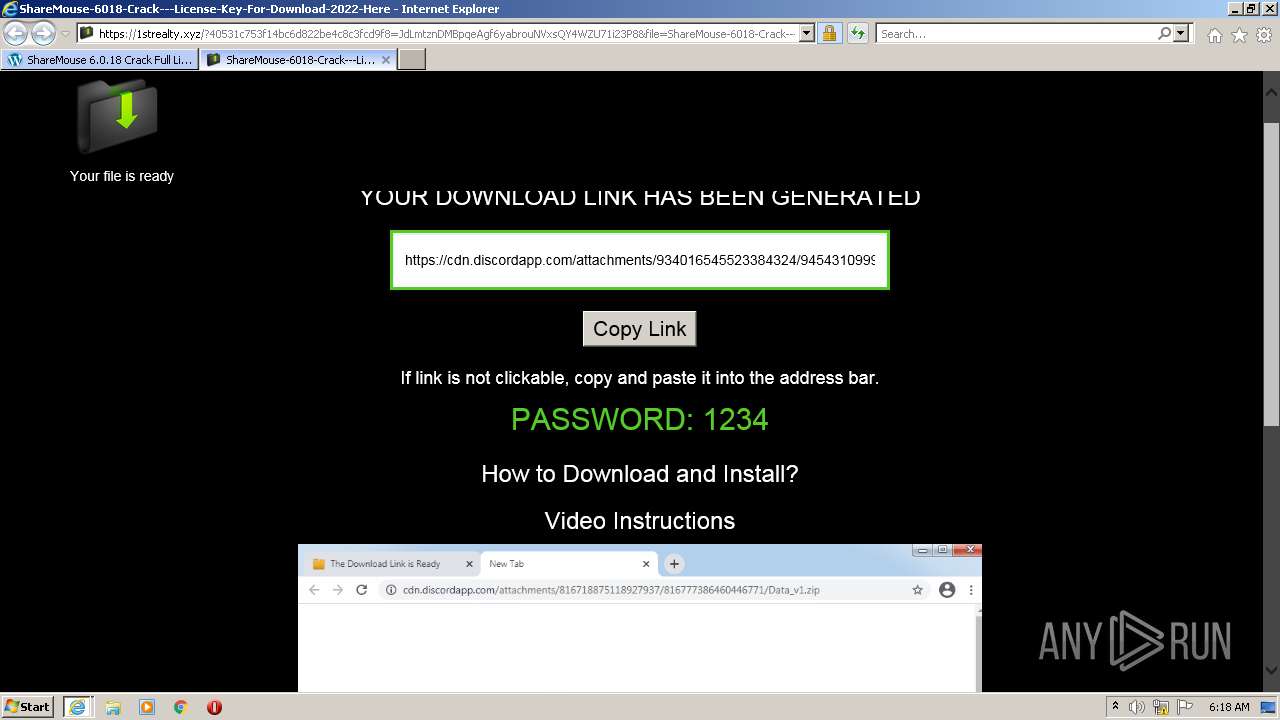Click the search magnifier icon
This screenshot has height=720, width=1280.
click(1164, 33)
